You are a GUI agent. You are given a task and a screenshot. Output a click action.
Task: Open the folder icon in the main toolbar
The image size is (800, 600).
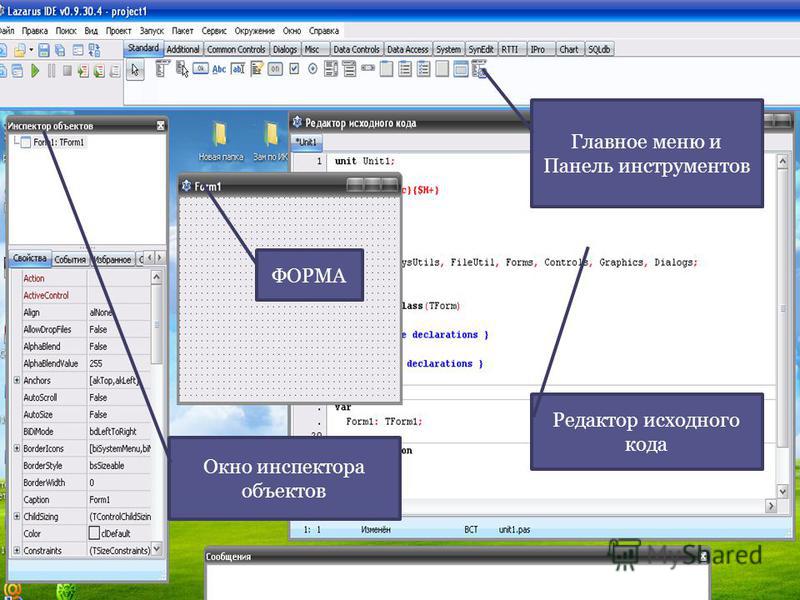pos(20,50)
